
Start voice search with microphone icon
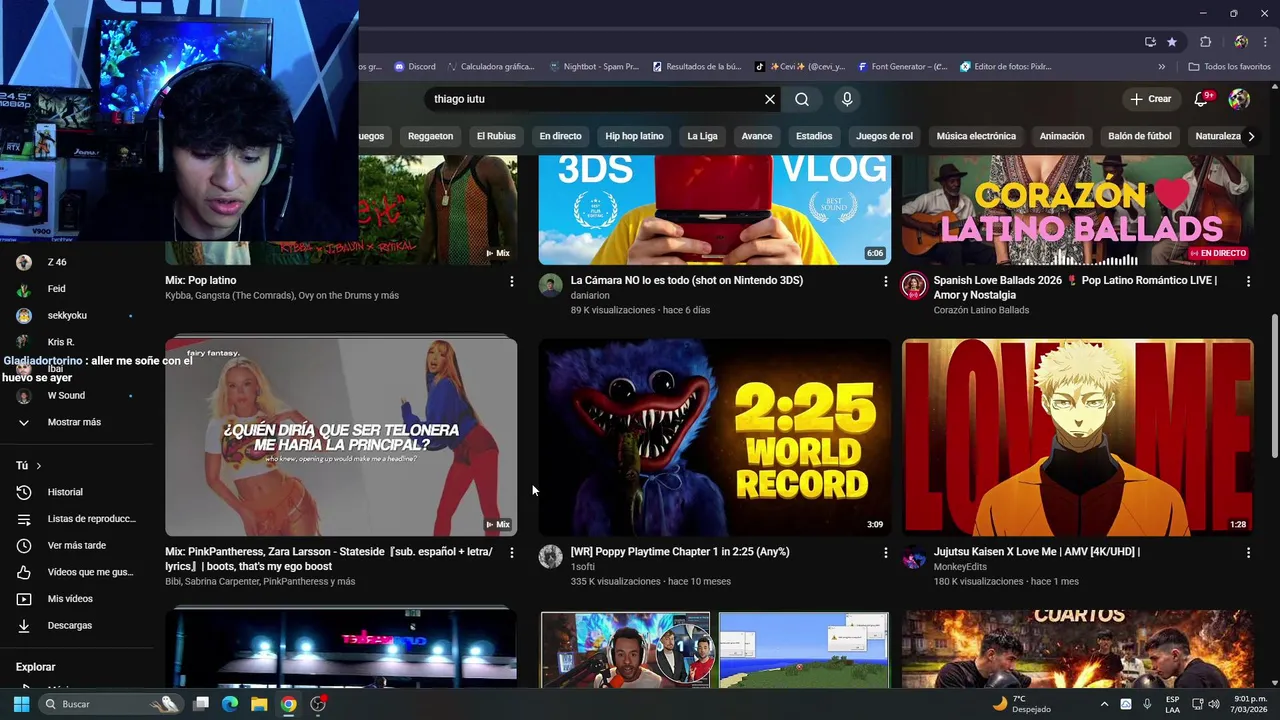847,99
